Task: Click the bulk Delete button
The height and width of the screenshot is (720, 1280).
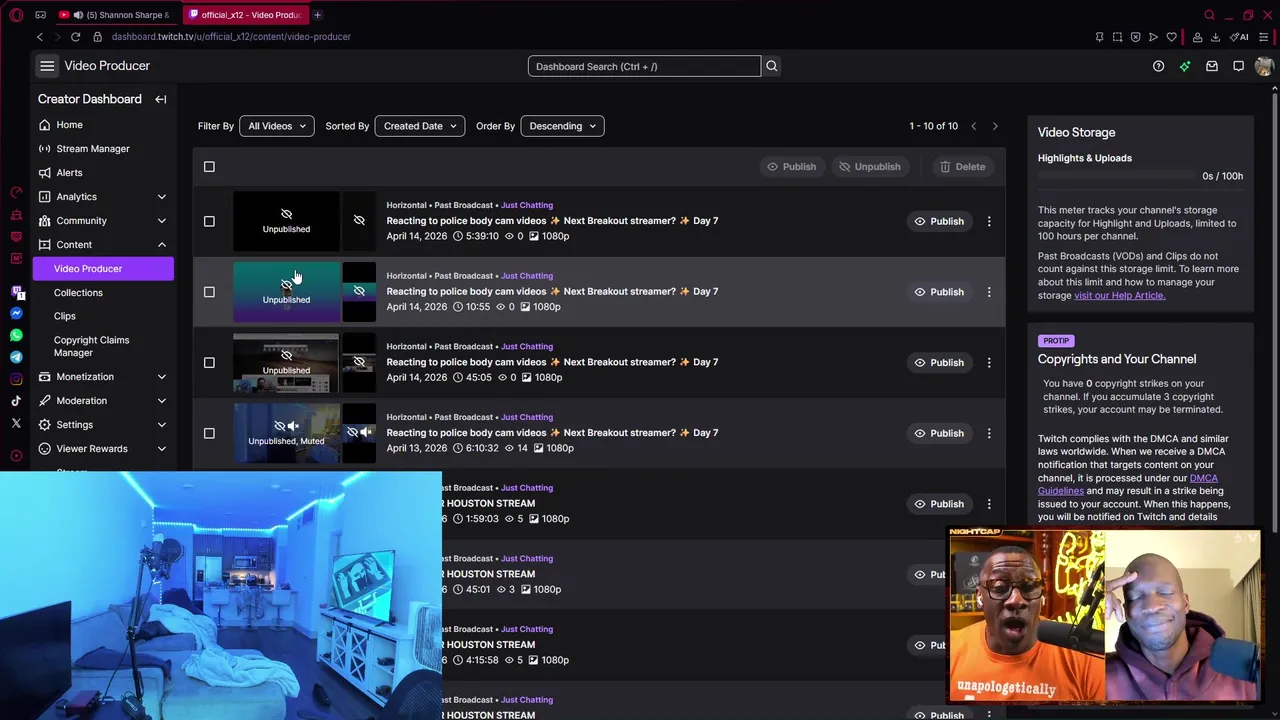Action: coord(963,167)
